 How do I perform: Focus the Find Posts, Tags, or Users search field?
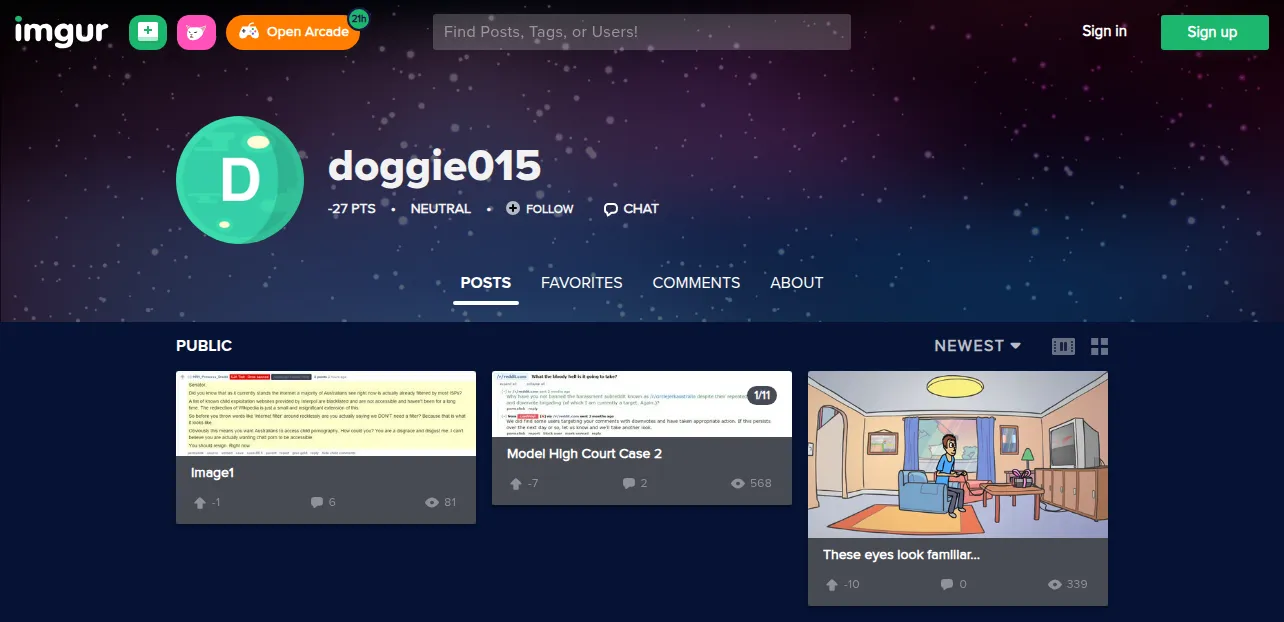[642, 32]
